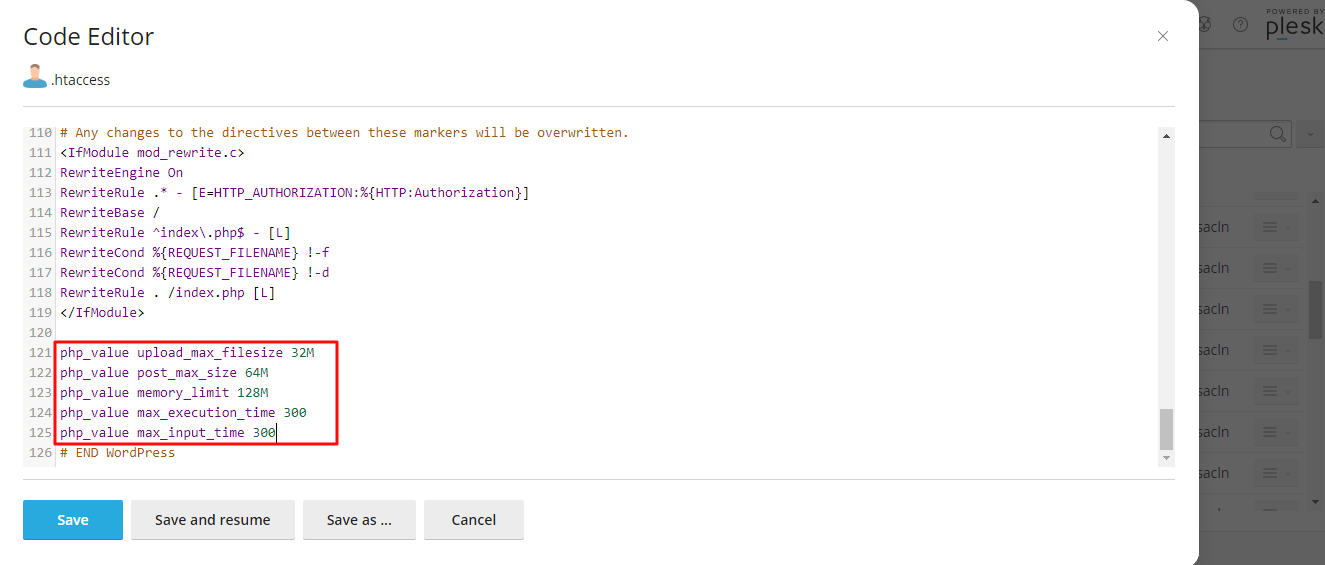The image size is (1325, 565).
Task: Click the Save and resume button
Action: (213, 520)
